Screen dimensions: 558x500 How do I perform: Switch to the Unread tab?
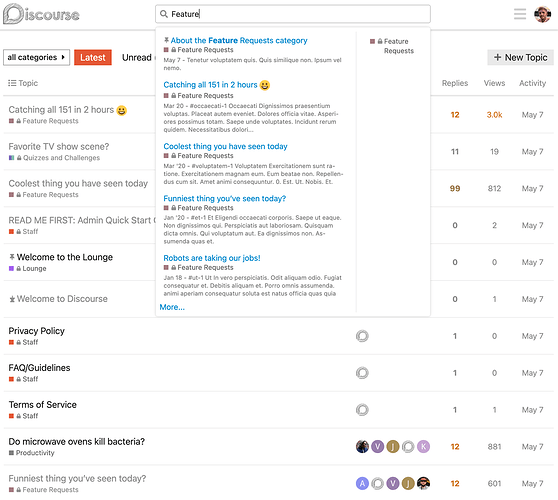(137, 57)
